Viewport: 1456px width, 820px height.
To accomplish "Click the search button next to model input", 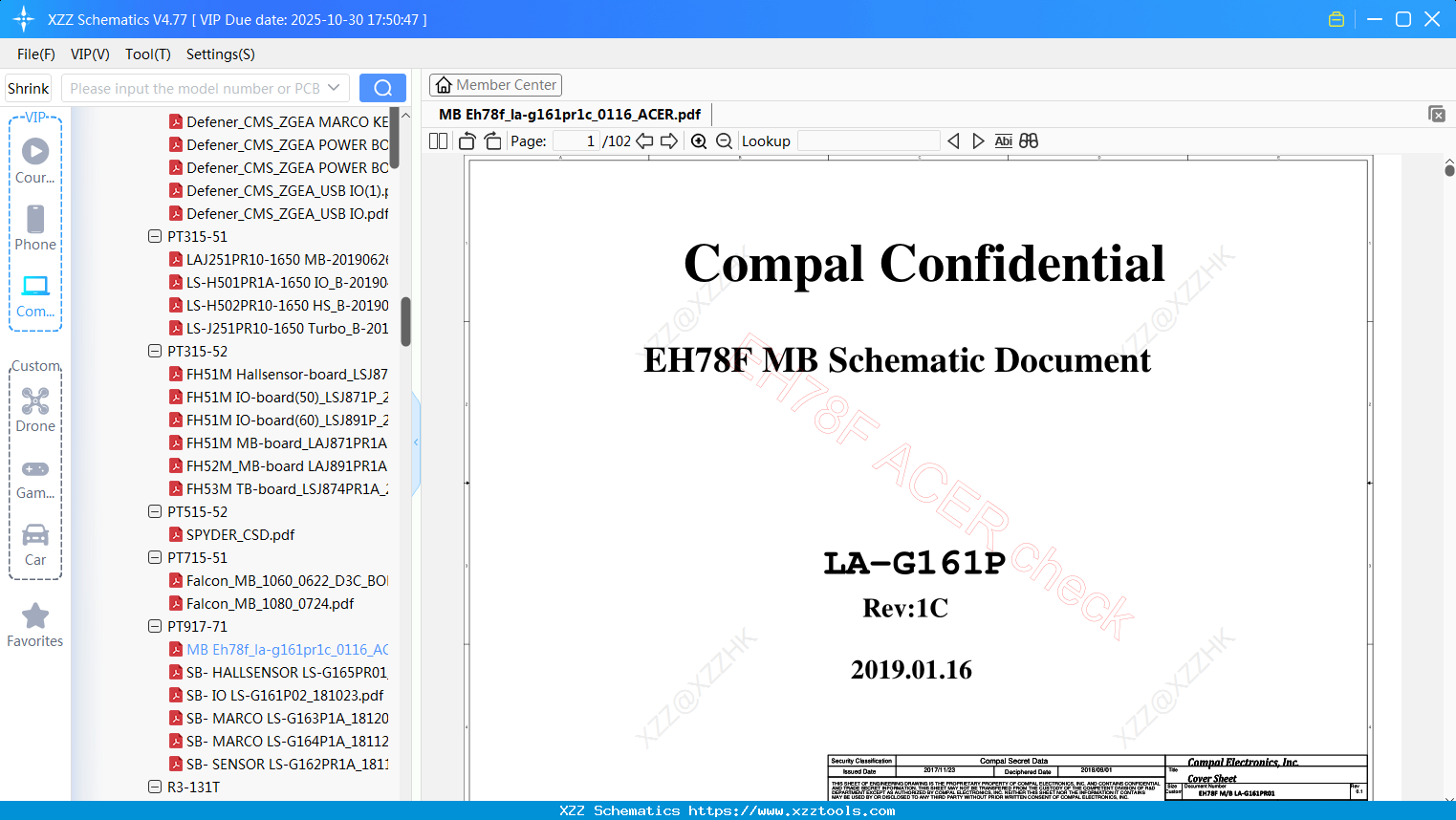I will tap(382, 88).
